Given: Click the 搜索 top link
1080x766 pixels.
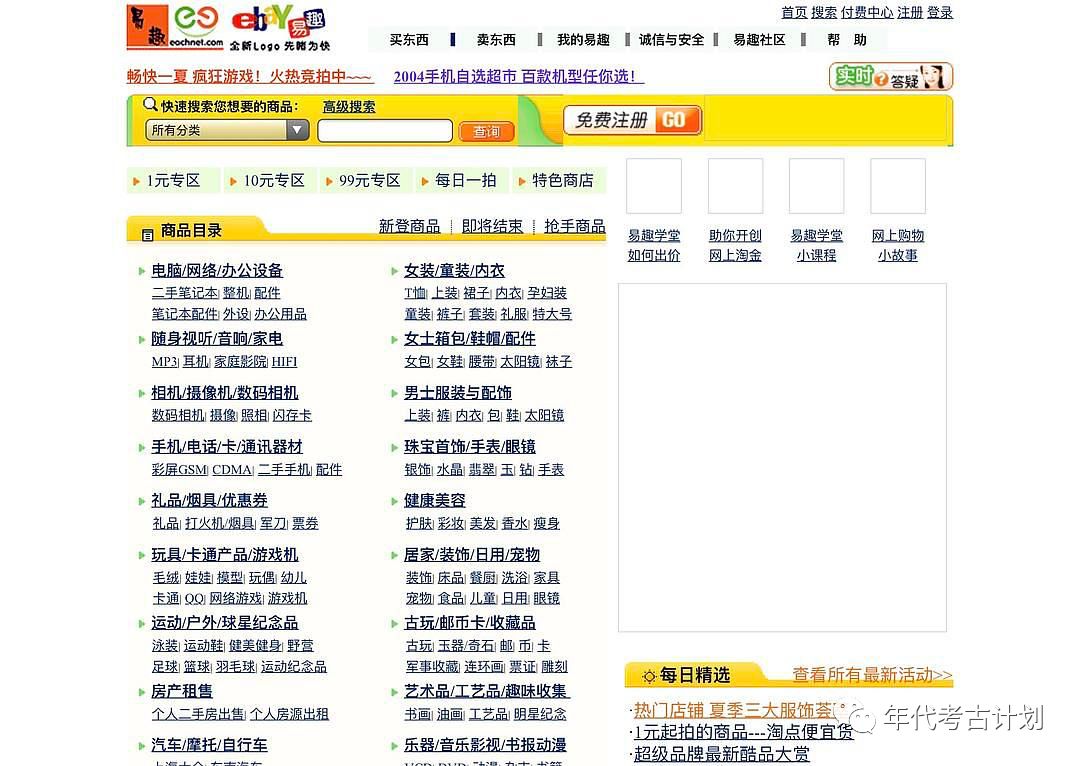Looking at the screenshot, I should 824,12.
